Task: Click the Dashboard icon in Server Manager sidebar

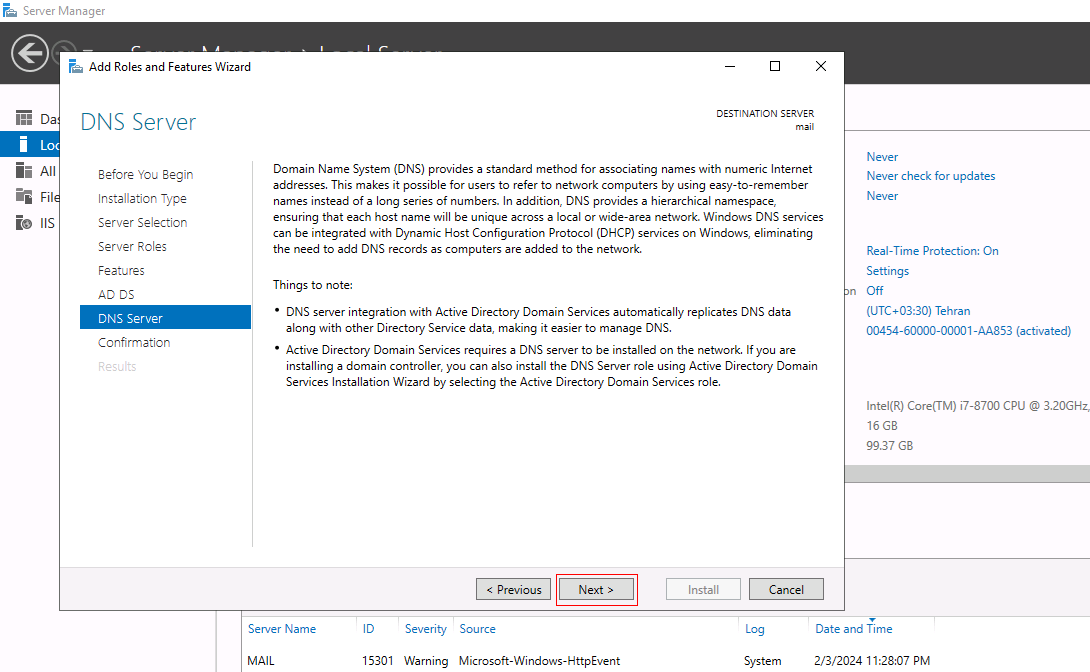Action: tap(24, 118)
